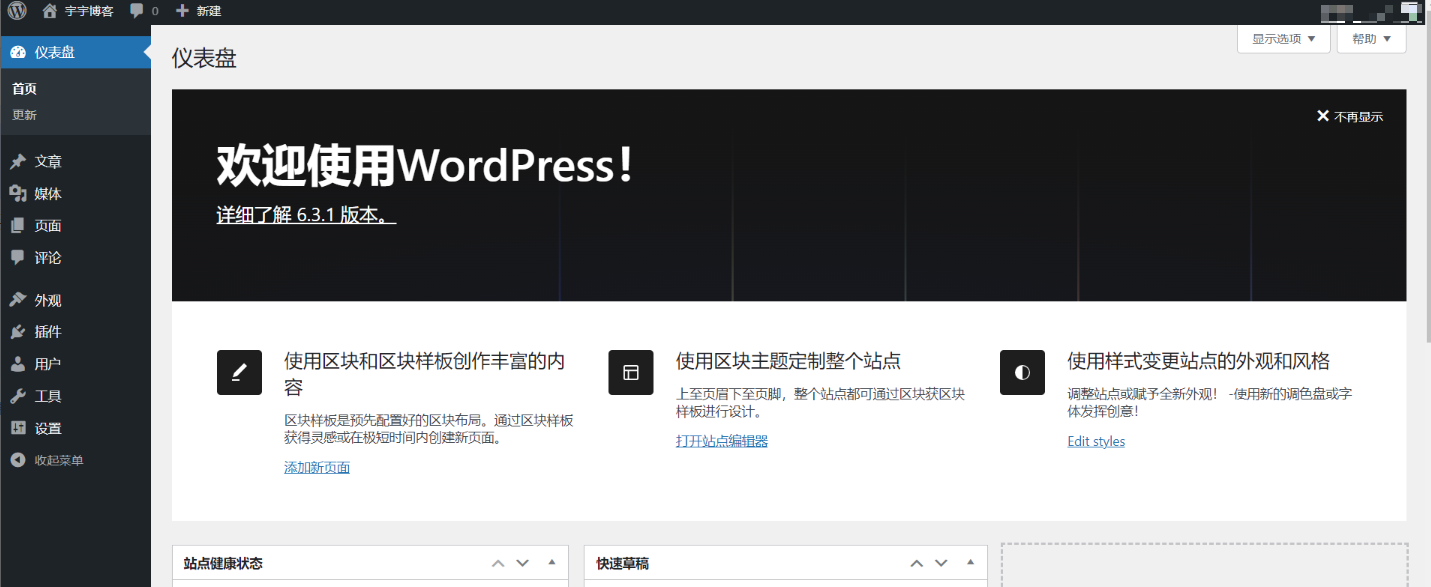Image resolution: width=1431 pixels, height=587 pixels.
Task: Click the heading 使用区块主题定制整个站点
Action: pos(789,361)
